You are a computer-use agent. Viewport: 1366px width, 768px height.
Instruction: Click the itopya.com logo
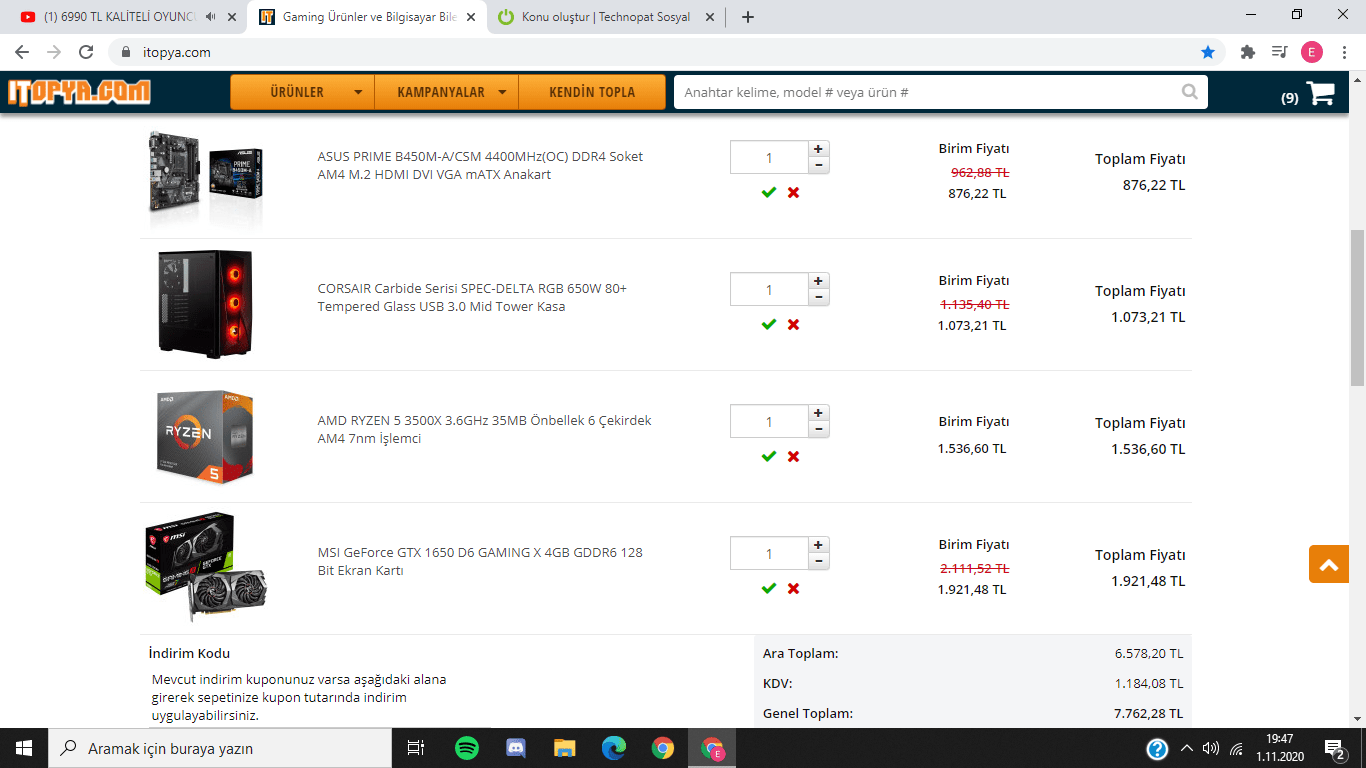[79, 92]
